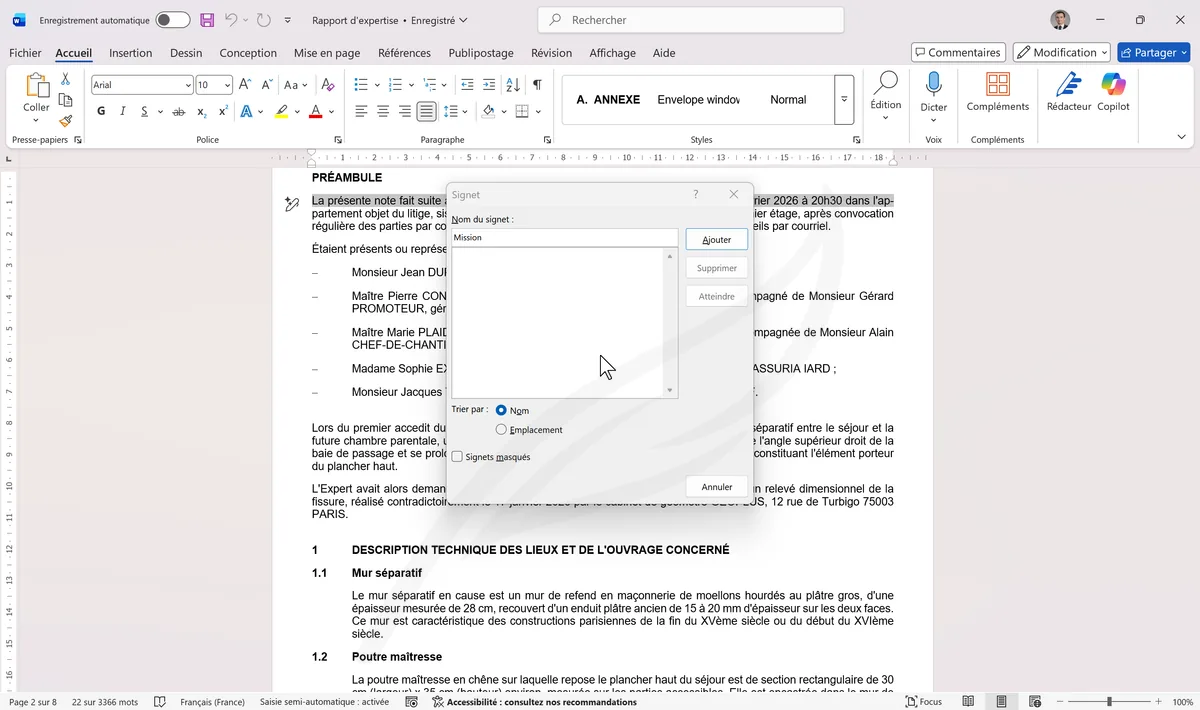Cancel the Signet dialog with Annuler
The height and width of the screenshot is (710, 1200).
pyautogui.click(x=715, y=486)
